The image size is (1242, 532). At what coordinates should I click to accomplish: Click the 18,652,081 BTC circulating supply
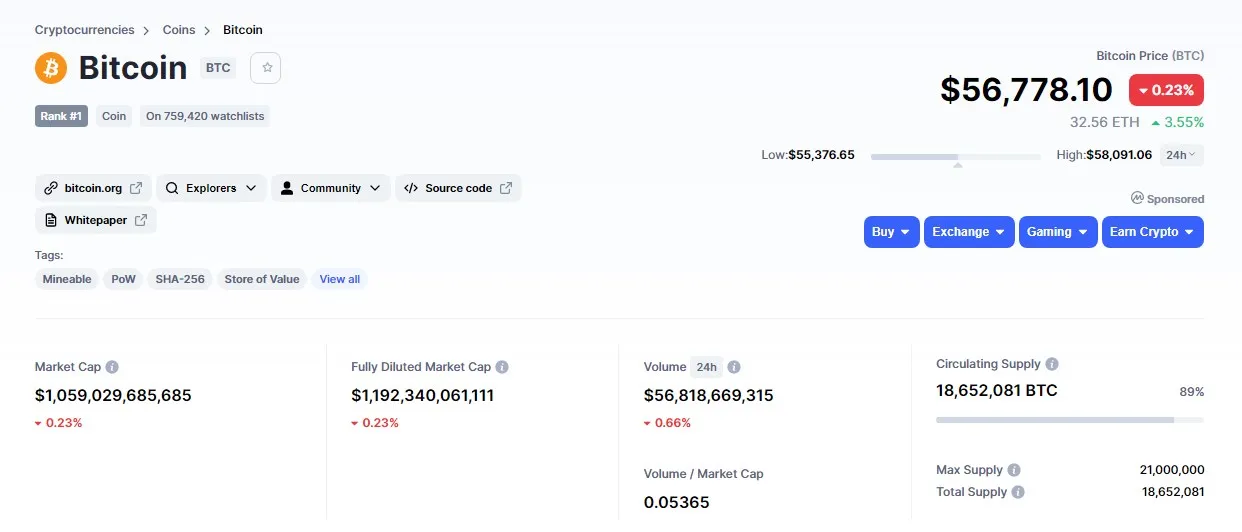pos(997,390)
